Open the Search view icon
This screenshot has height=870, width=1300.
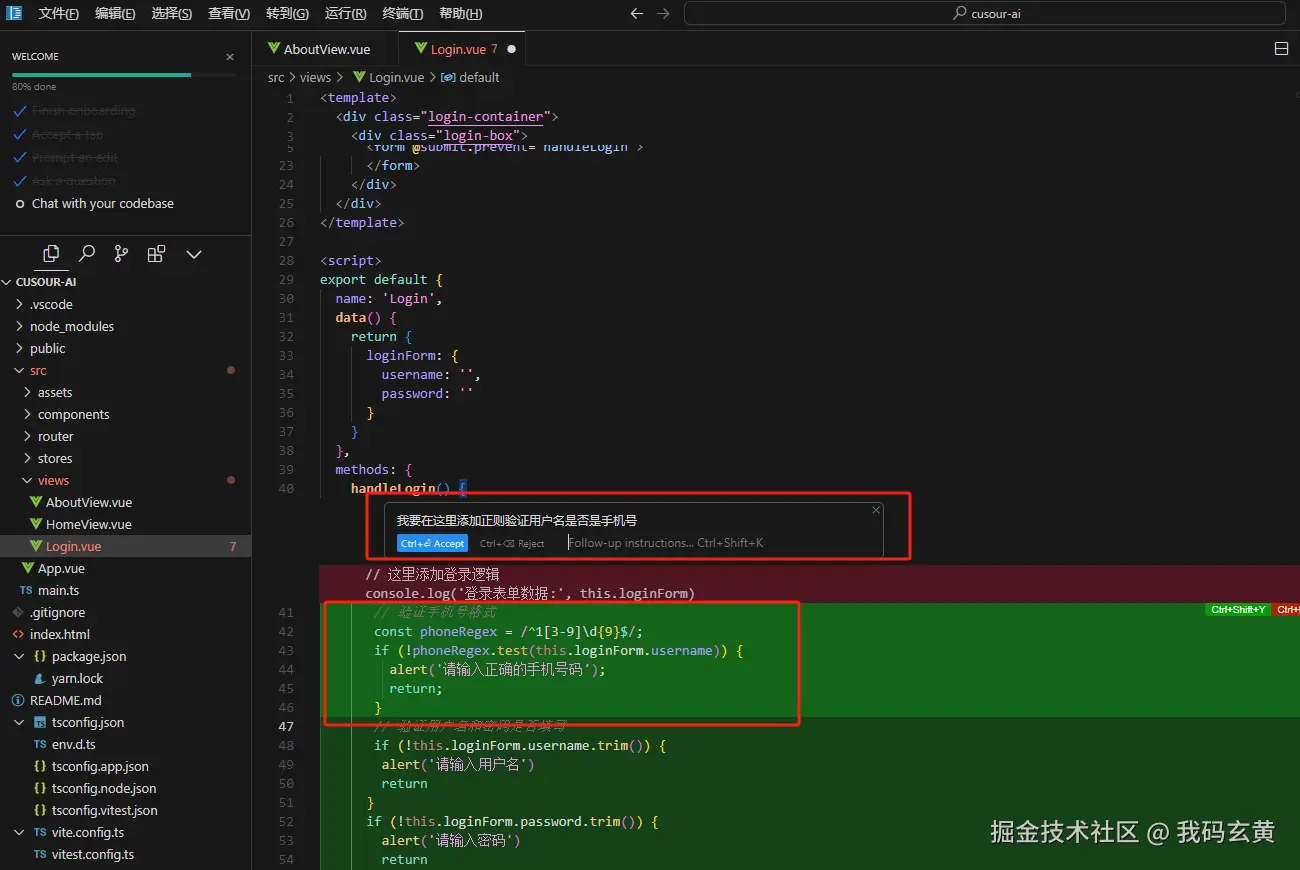(87, 254)
